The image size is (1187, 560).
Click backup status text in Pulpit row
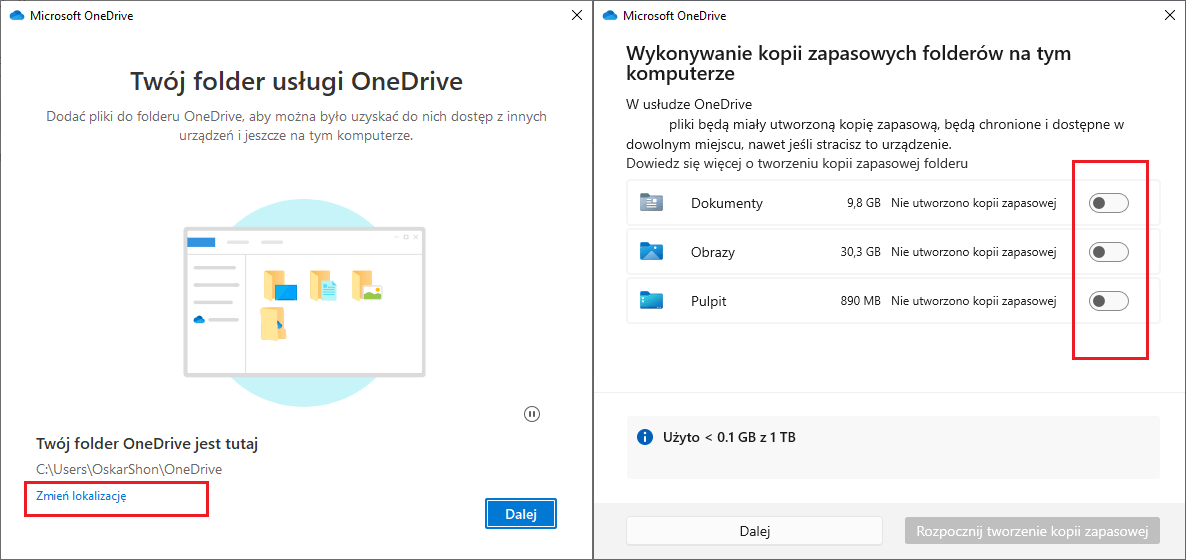pos(974,301)
